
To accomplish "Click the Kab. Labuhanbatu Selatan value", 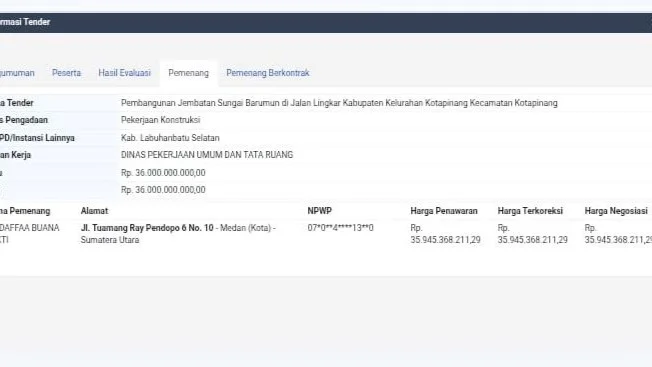I will (170, 138).
